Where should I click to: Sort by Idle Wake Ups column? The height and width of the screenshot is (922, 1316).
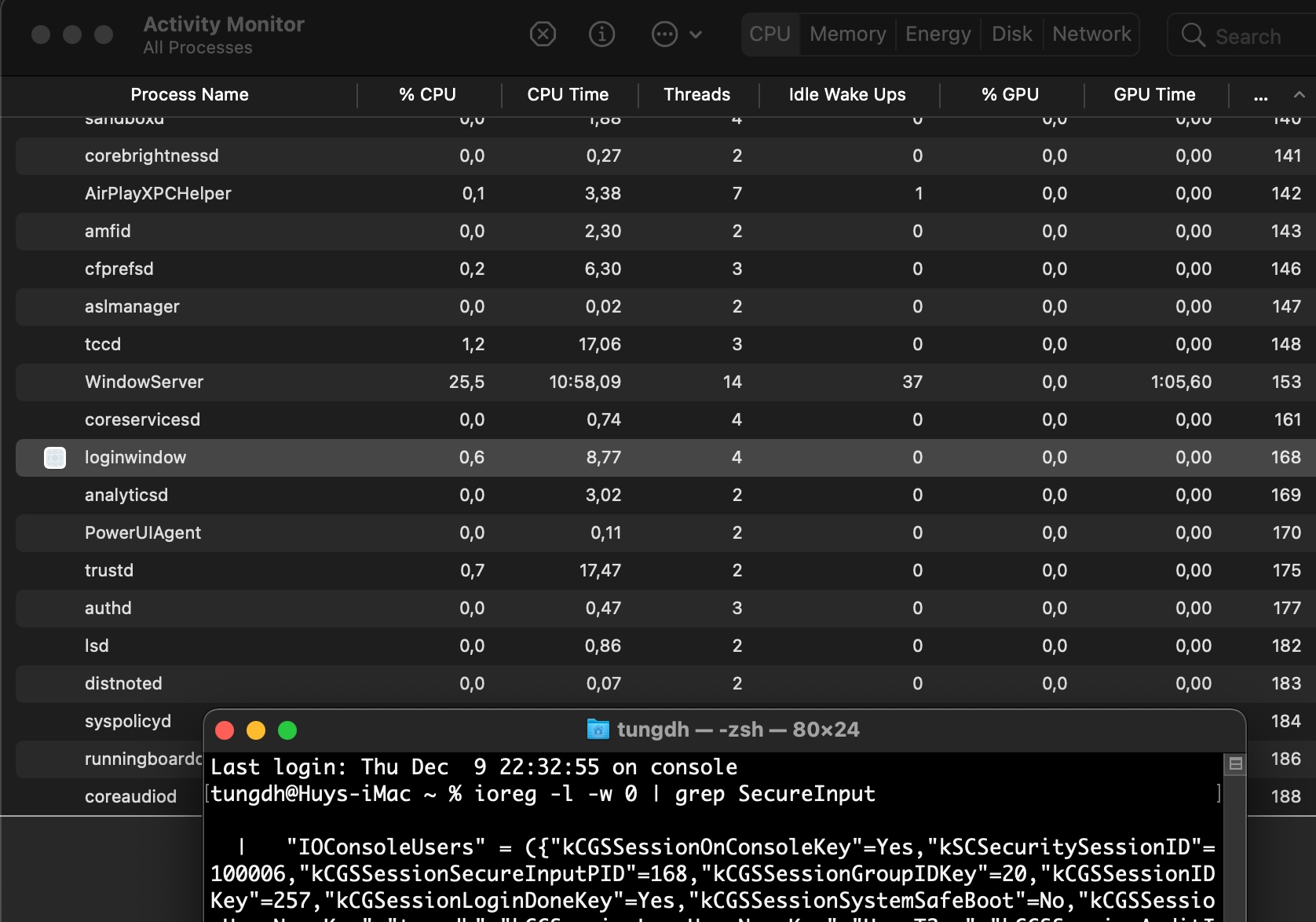point(847,95)
